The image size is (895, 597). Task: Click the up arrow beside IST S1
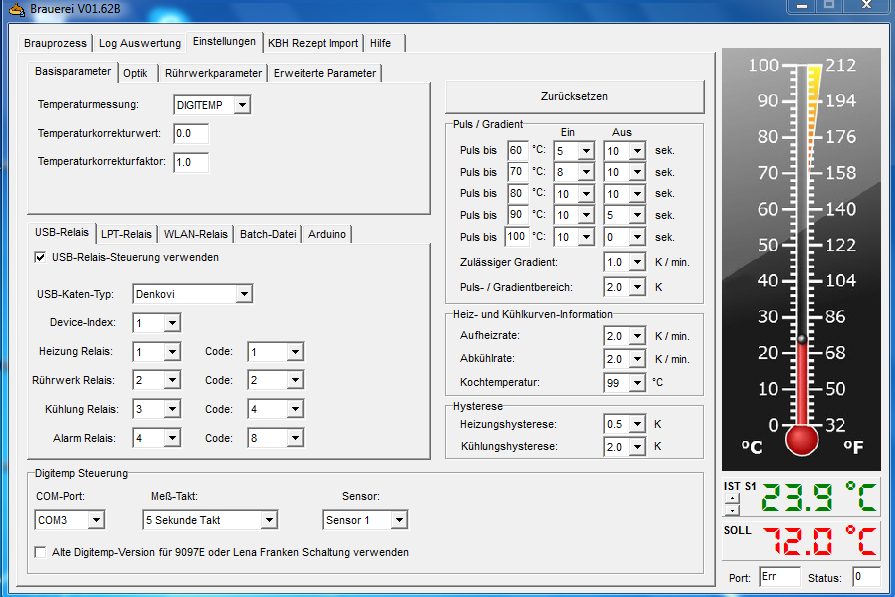pyautogui.click(x=732, y=498)
